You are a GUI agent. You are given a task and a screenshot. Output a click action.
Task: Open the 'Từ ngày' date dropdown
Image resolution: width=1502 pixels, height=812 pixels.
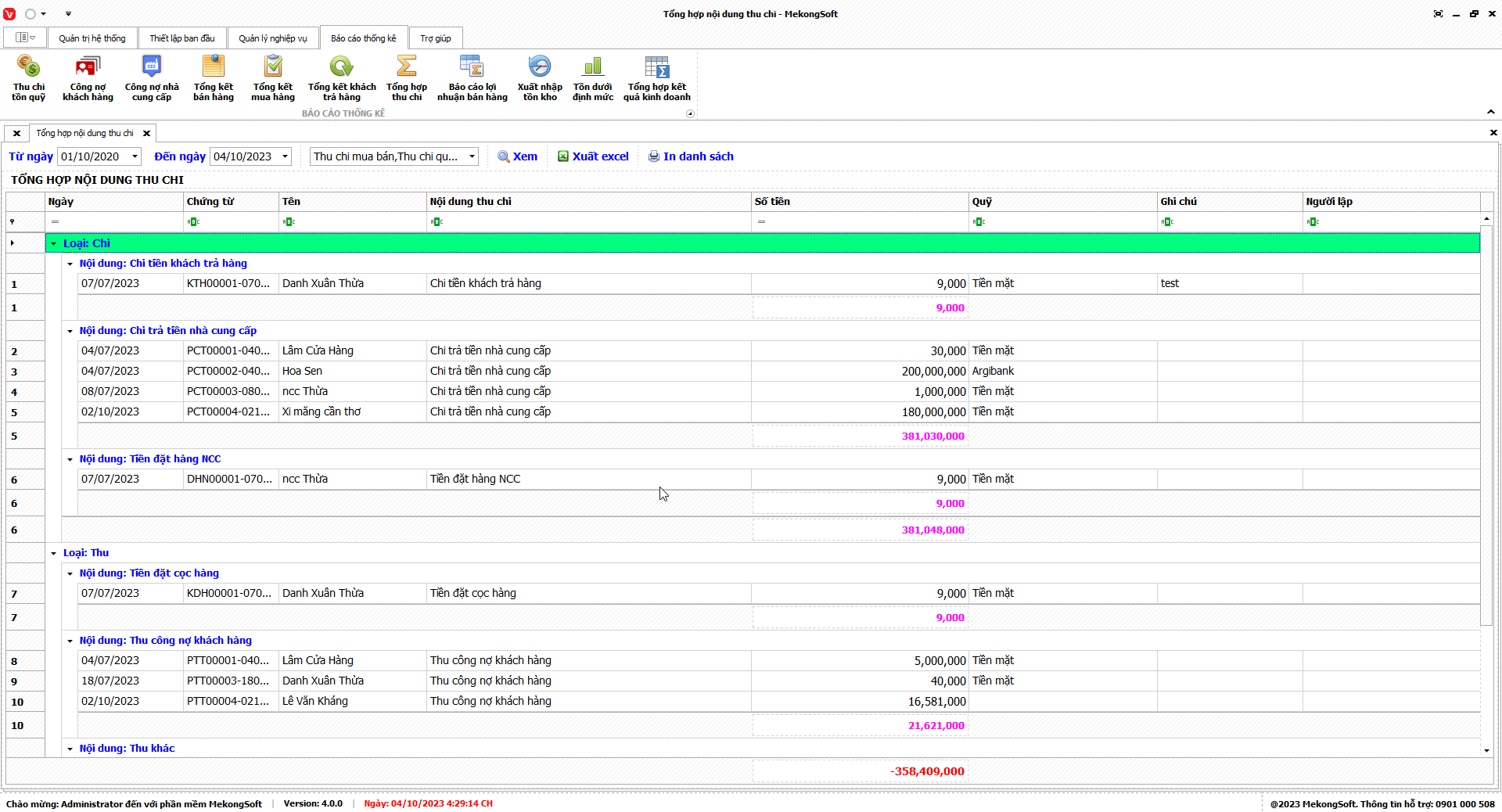point(135,156)
